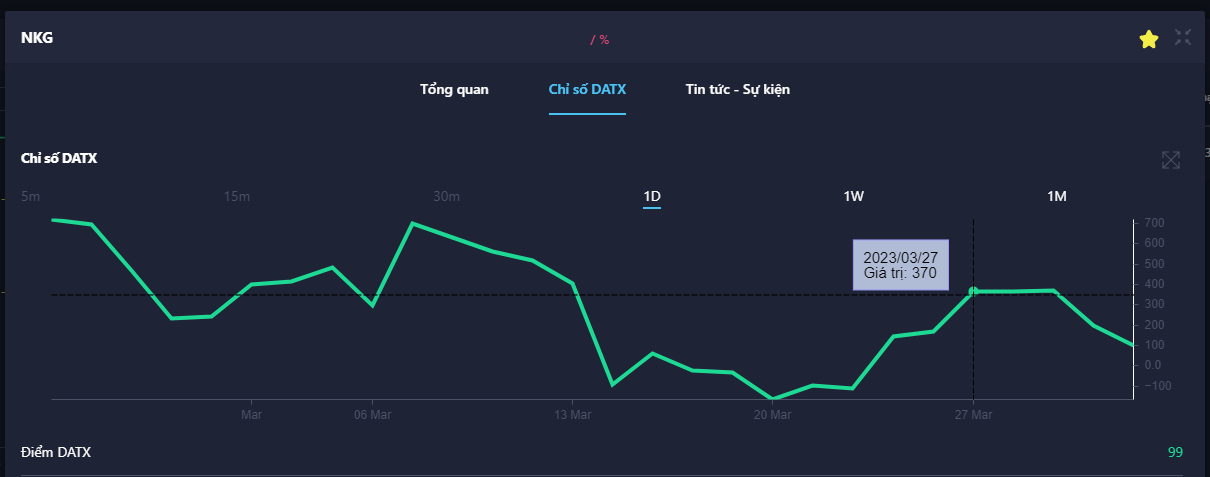The image size is (1210, 477).
Task: Select the Chỉ số DATX tab
Action: 587,90
